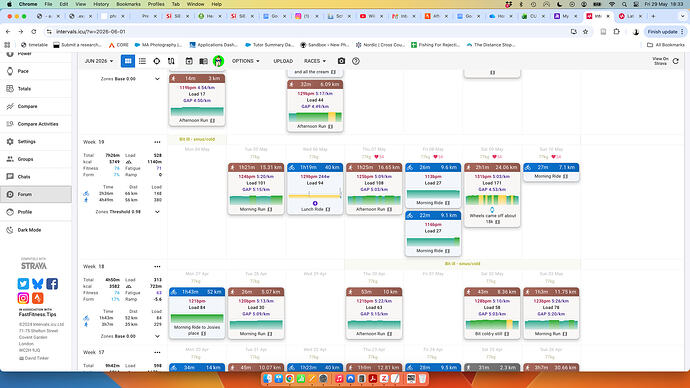Image resolution: width=690 pixels, height=388 pixels.
Task: Open the workout library book icon
Action: point(203,61)
